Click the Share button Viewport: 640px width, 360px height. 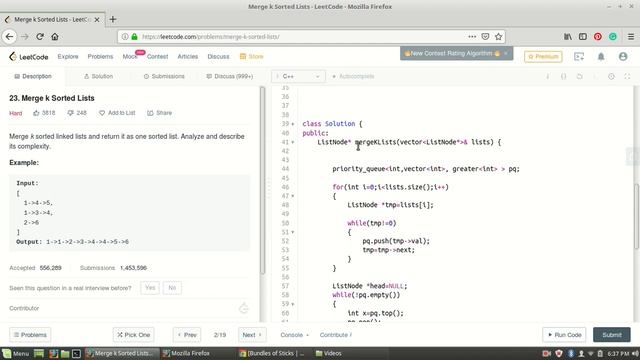click(x=160, y=113)
